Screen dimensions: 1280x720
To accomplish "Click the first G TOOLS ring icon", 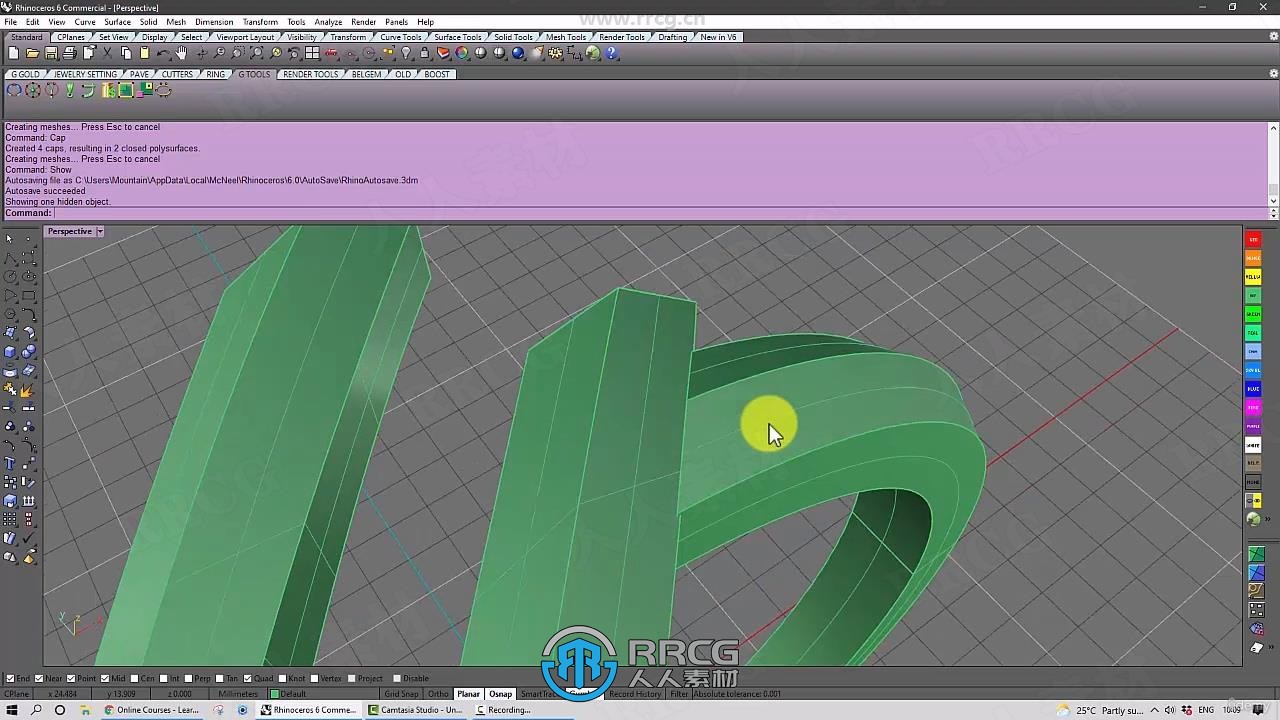I will click(14, 90).
